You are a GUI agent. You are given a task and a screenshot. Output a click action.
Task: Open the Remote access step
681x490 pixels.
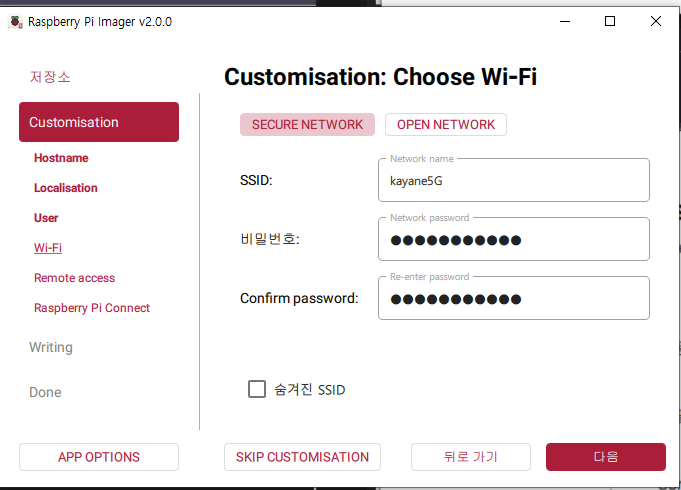[x=74, y=278]
